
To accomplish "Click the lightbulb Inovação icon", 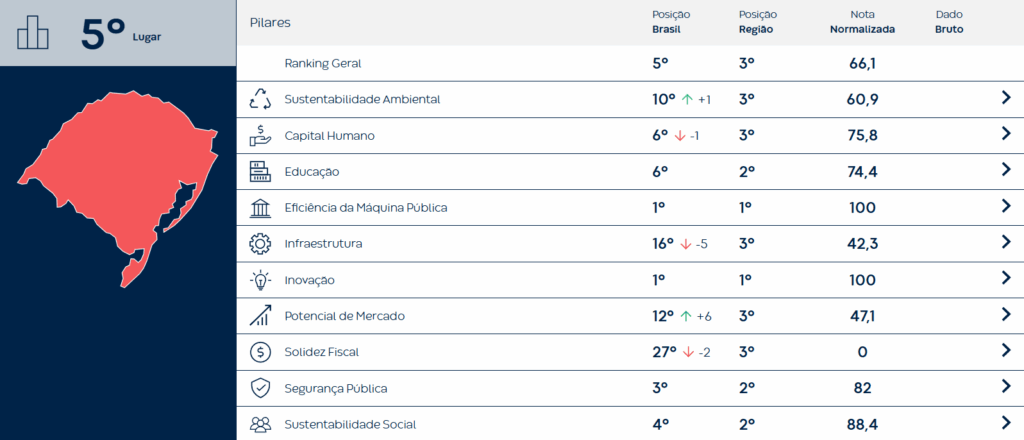I will pos(260,280).
